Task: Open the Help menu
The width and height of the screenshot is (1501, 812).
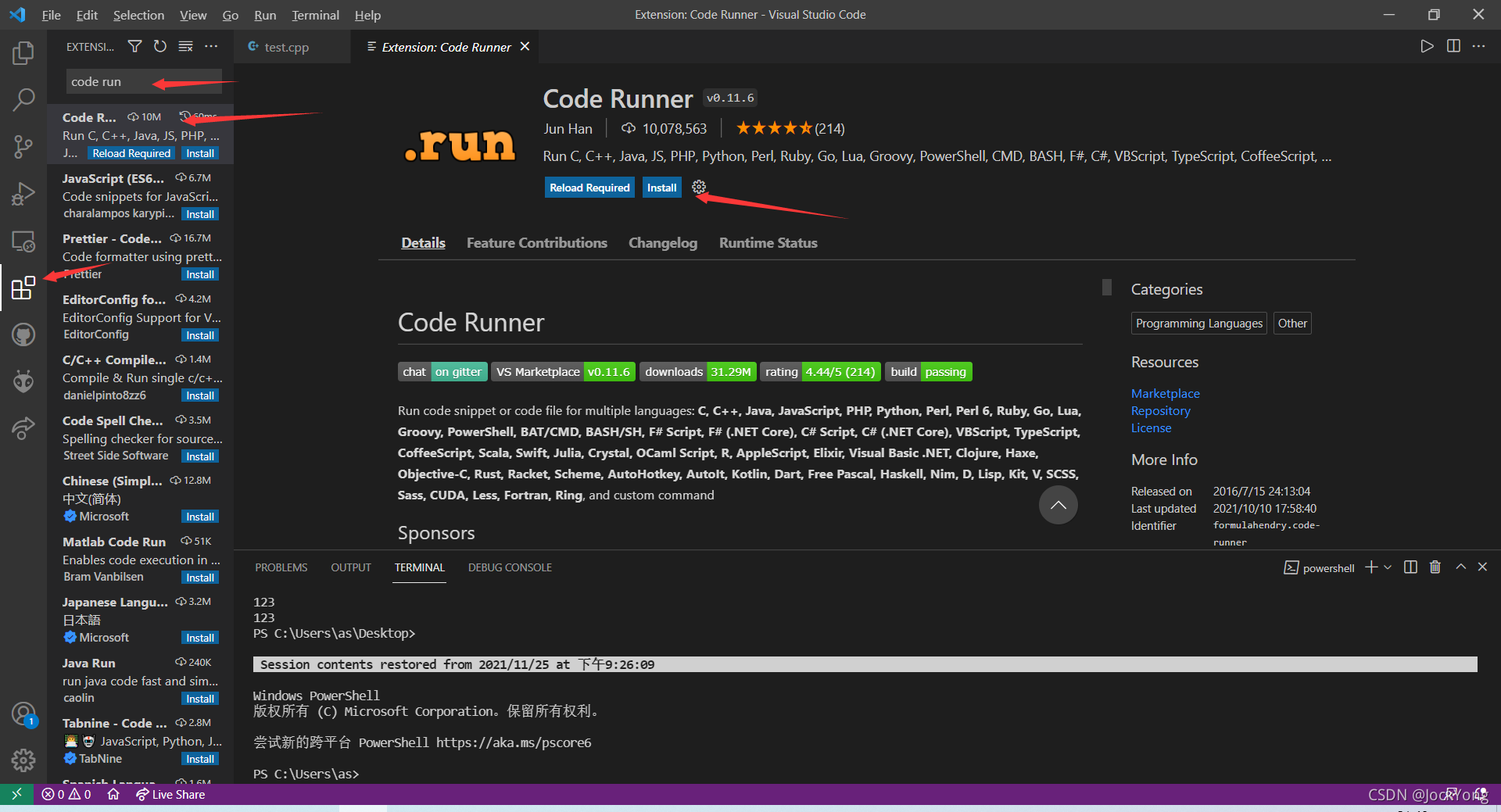Action: pos(367,15)
